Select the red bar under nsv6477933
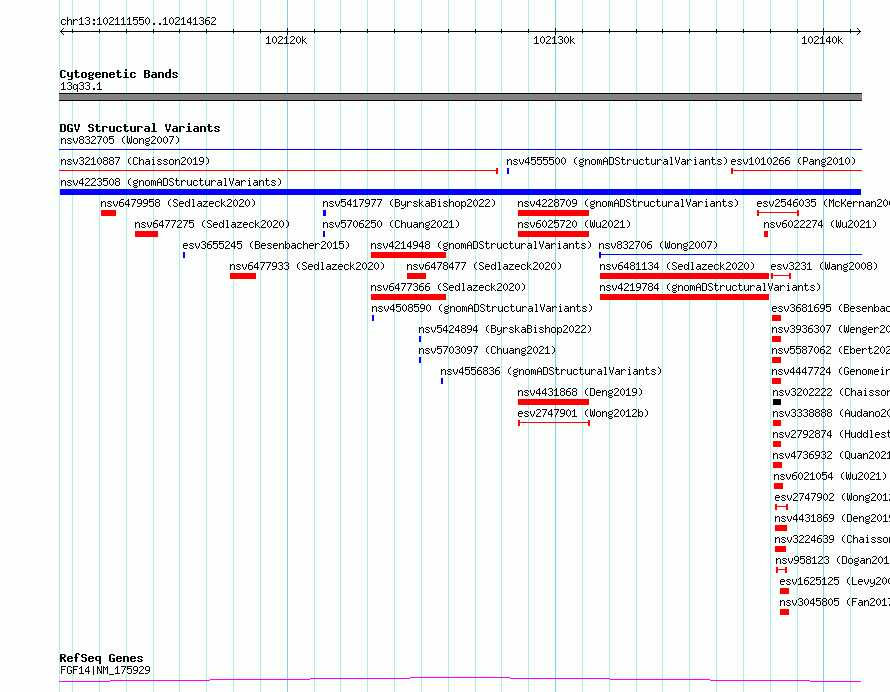The width and height of the screenshot is (890, 692). pos(243,276)
